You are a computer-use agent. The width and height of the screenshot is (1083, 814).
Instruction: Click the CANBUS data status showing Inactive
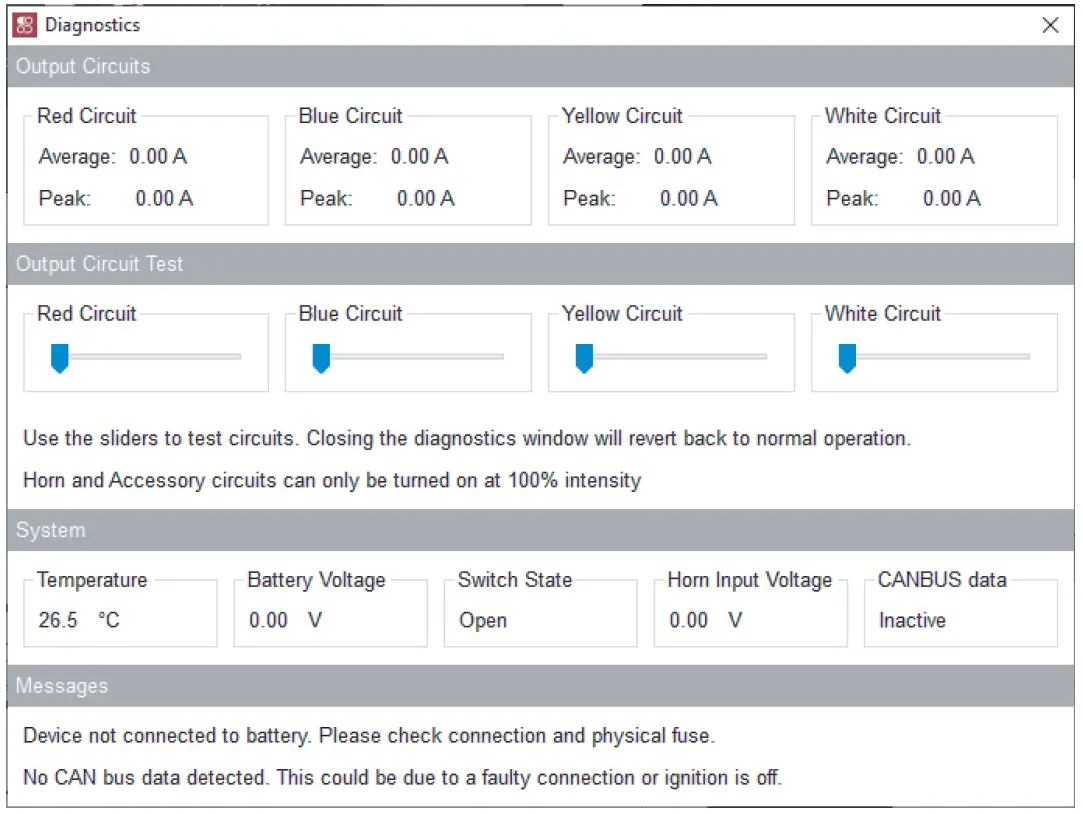[x=911, y=620]
